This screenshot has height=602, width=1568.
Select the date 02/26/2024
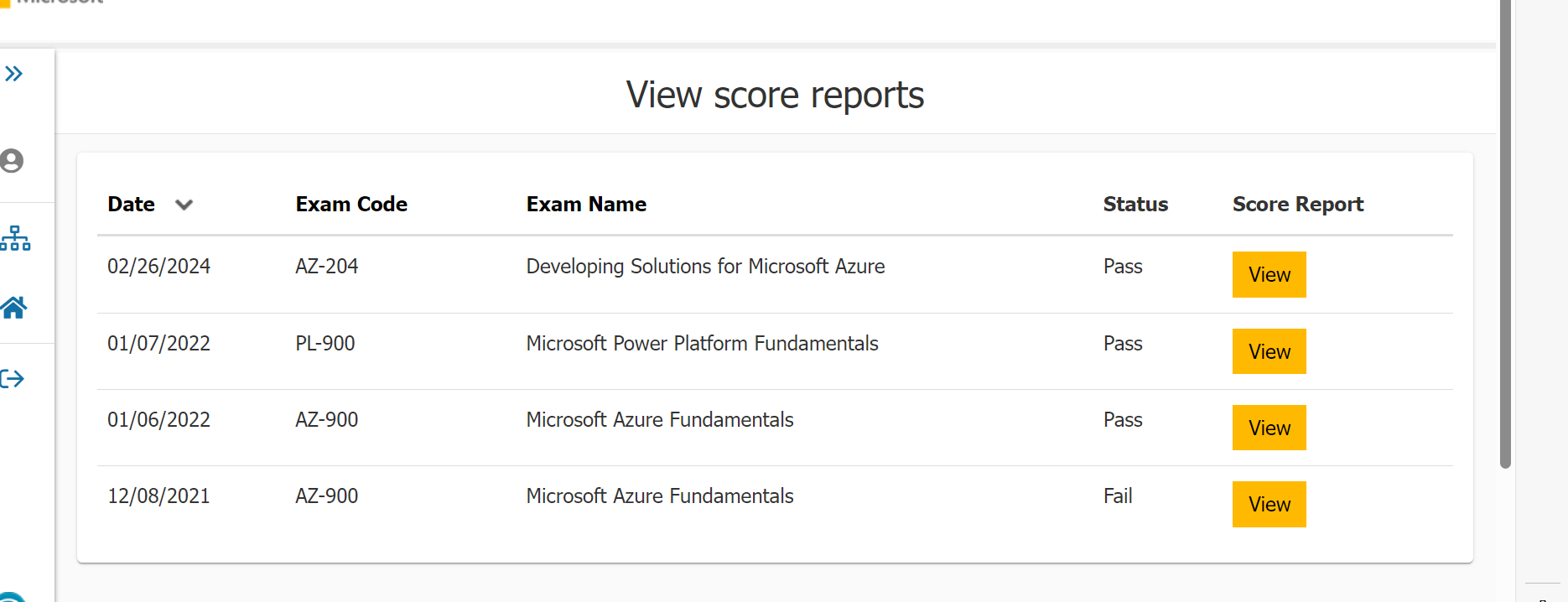tap(158, 266)
